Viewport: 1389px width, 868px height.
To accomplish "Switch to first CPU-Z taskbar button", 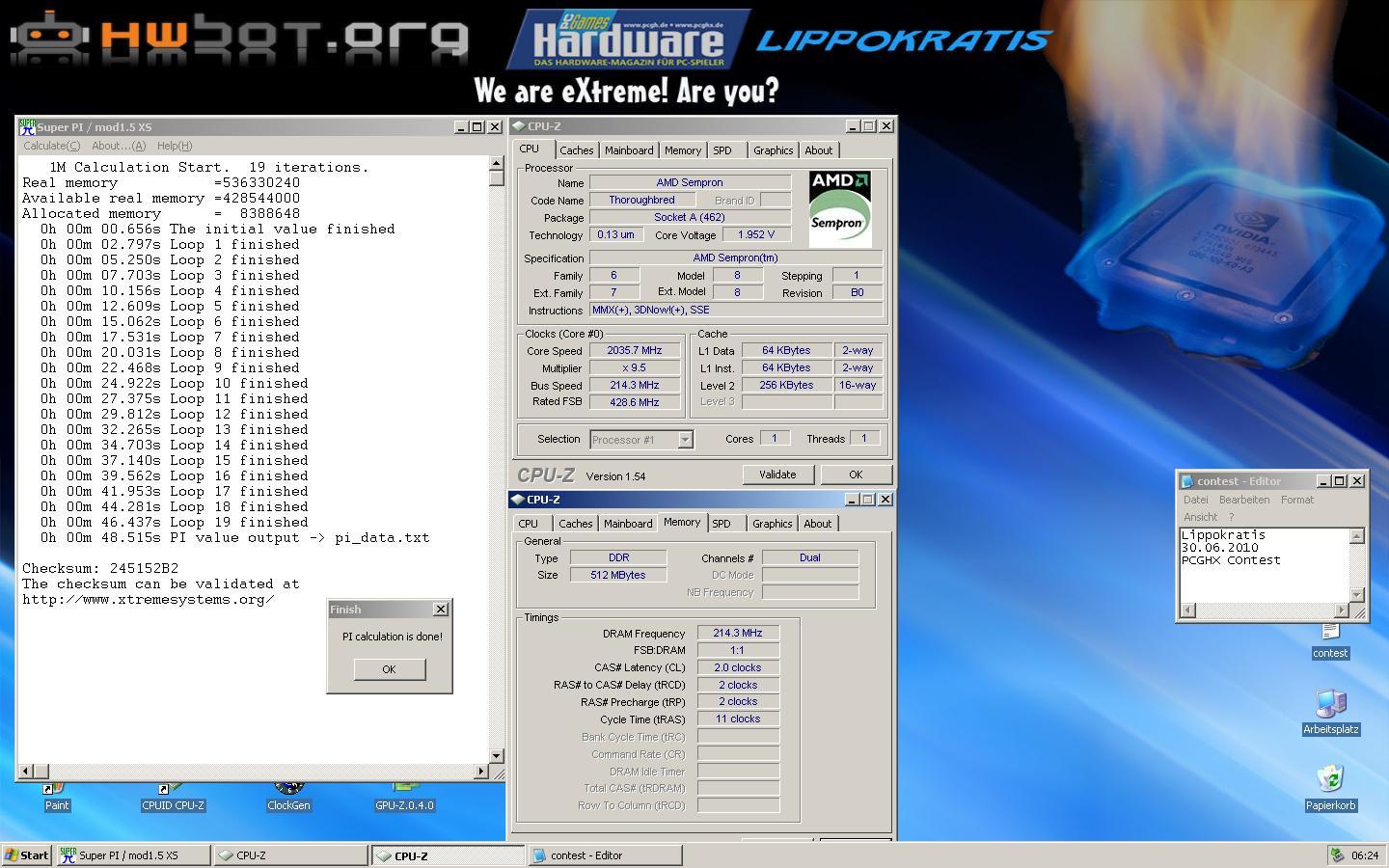I will pos(291,855).
